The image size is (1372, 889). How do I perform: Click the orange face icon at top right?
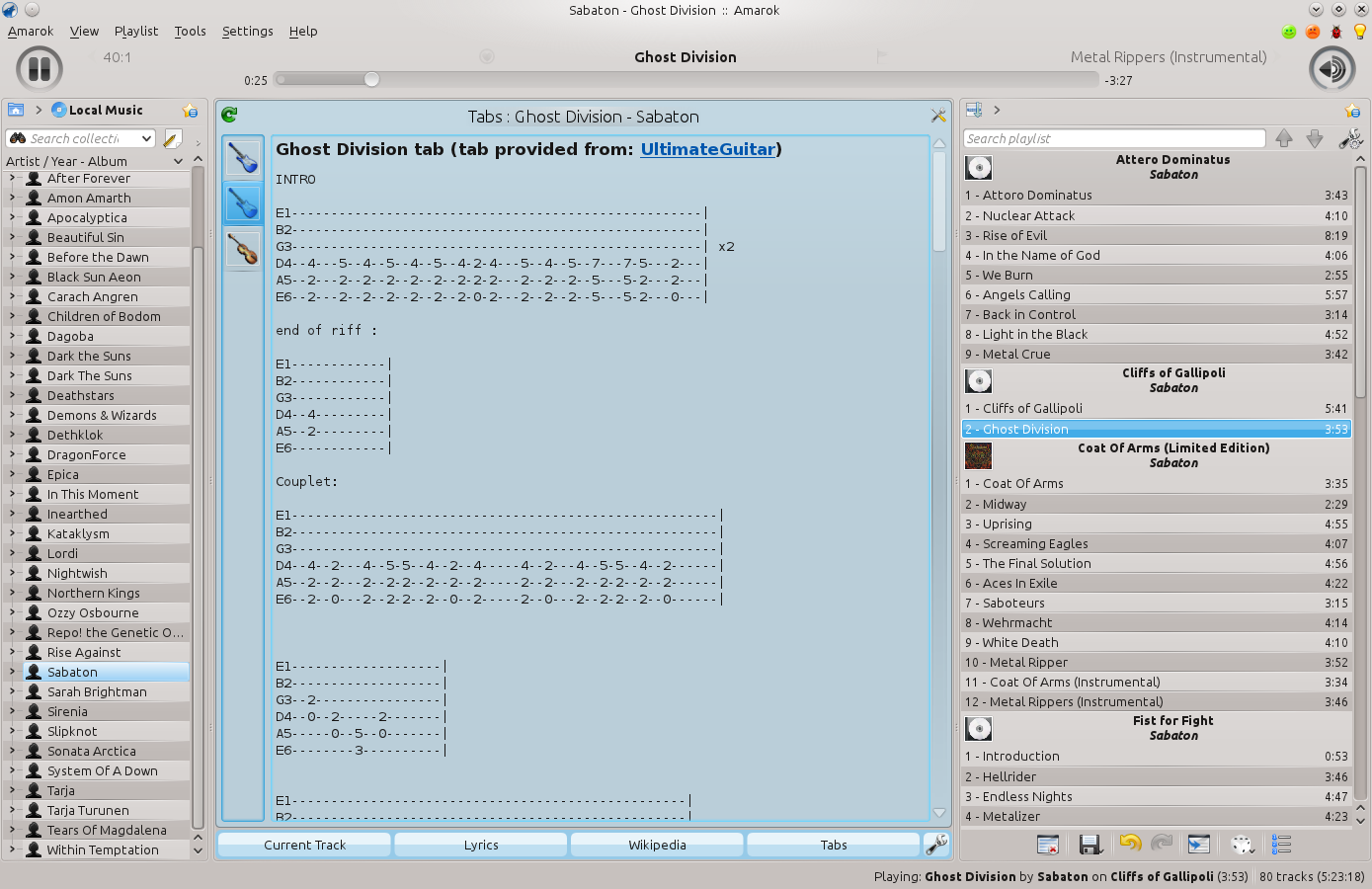(1313, 32)
